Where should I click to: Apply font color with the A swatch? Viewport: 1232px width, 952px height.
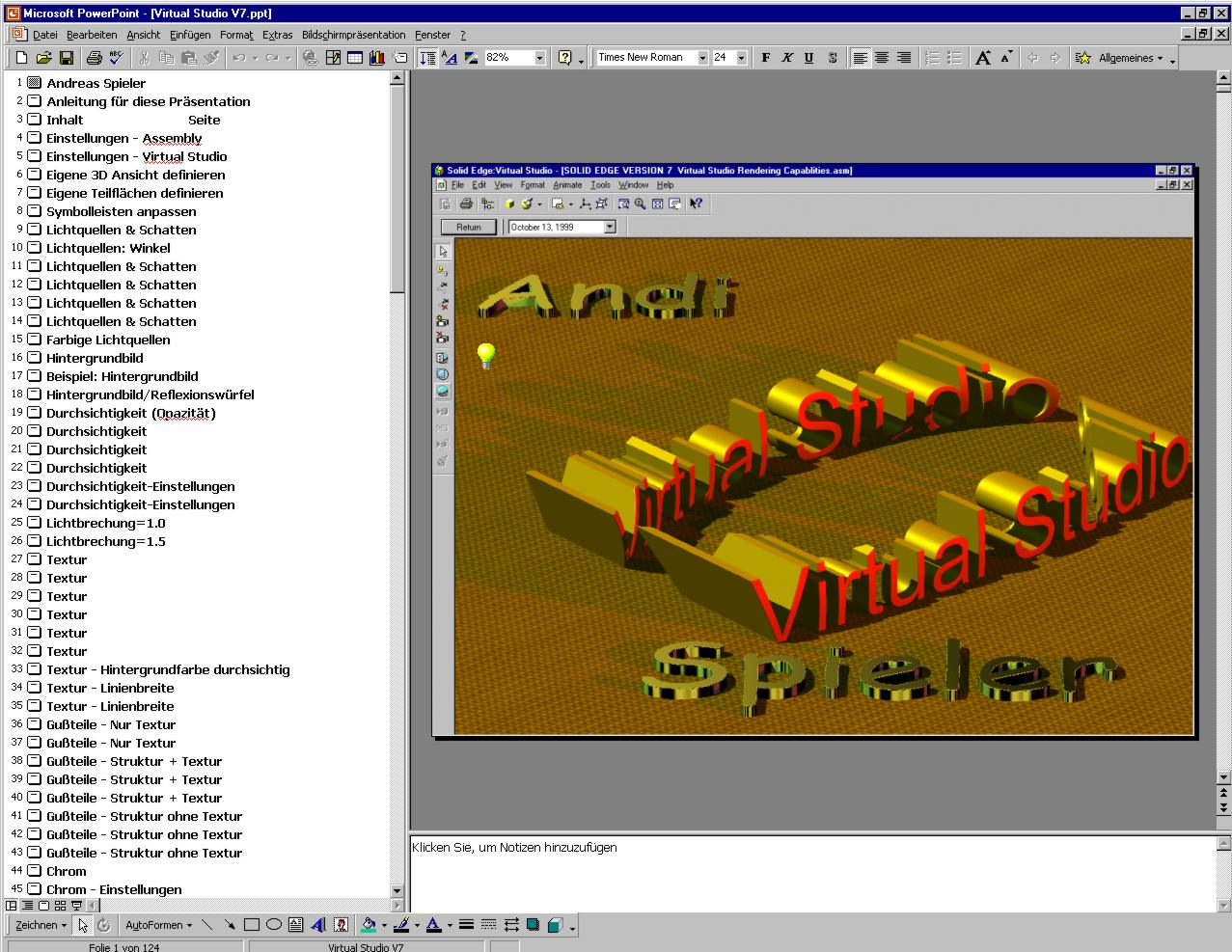click(434, 925)
